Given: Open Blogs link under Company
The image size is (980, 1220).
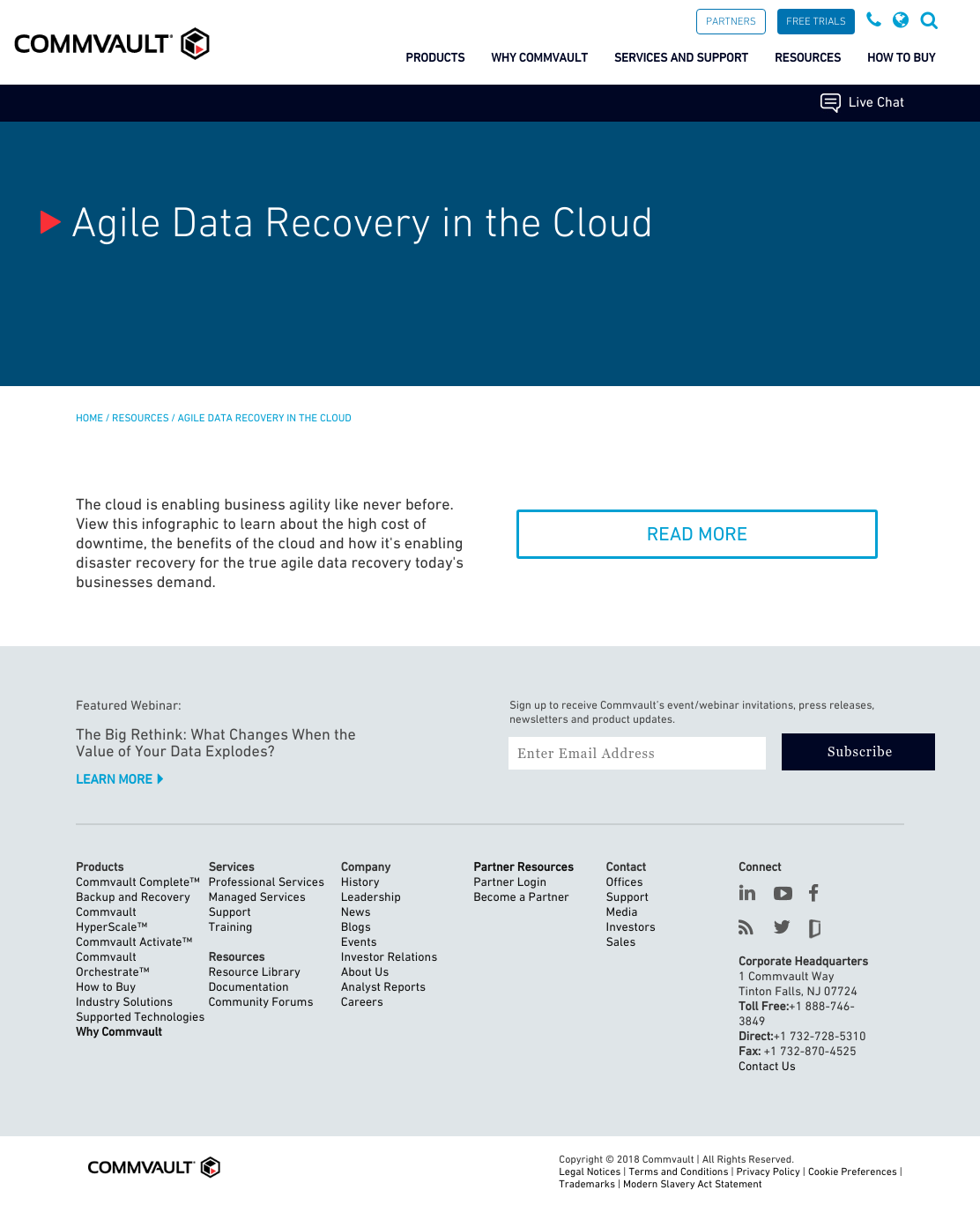Looking at the screenshot, I should click(356, 927).
